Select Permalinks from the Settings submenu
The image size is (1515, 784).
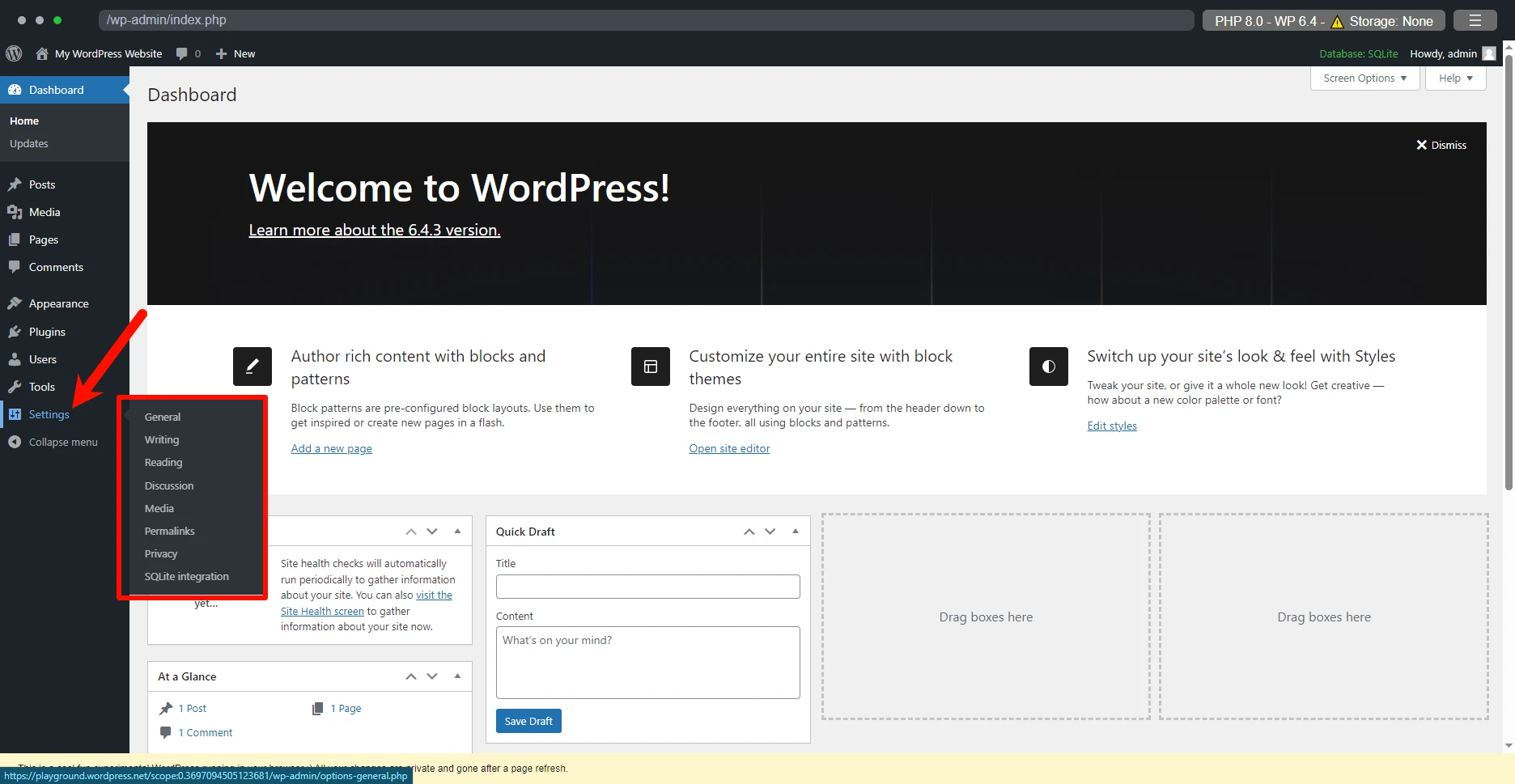(169, 531)
